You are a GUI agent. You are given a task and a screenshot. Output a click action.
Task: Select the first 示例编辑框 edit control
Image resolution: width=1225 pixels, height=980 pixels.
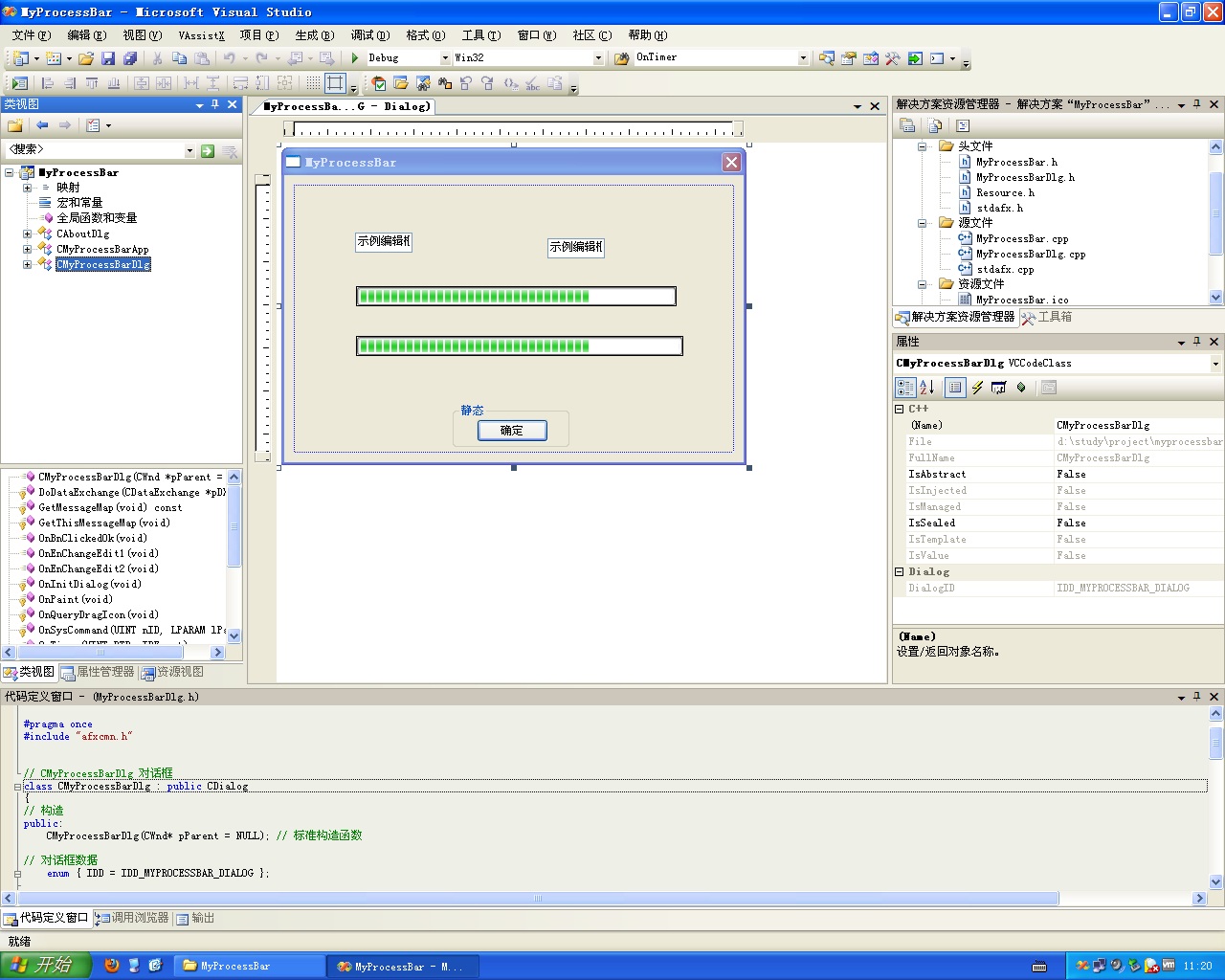[x=383, y=241]
